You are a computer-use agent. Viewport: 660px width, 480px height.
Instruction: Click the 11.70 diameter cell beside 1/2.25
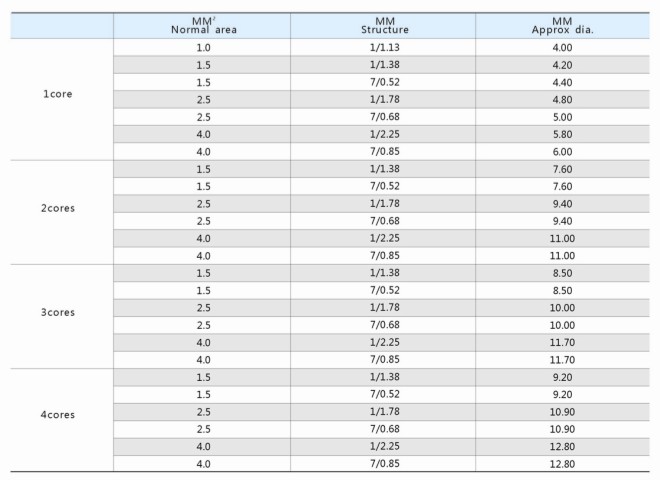coord(562,343)
